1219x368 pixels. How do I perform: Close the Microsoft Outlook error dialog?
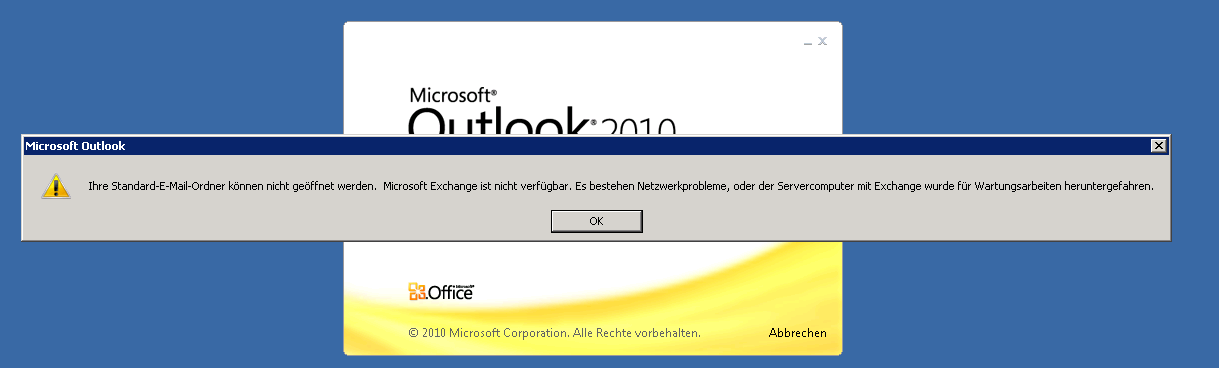tap(1158, 146)
